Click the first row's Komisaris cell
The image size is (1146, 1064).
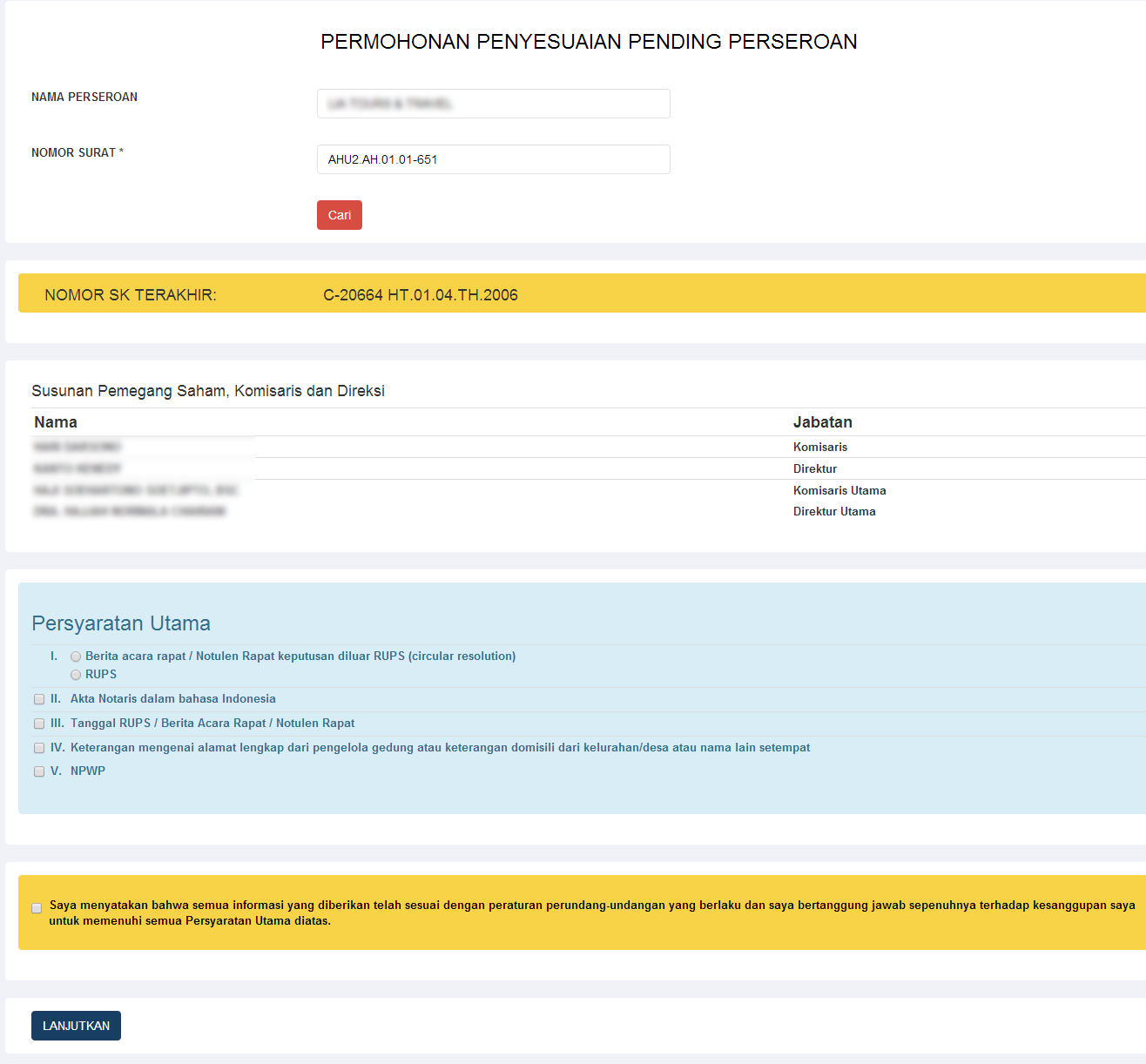[819, 447]
